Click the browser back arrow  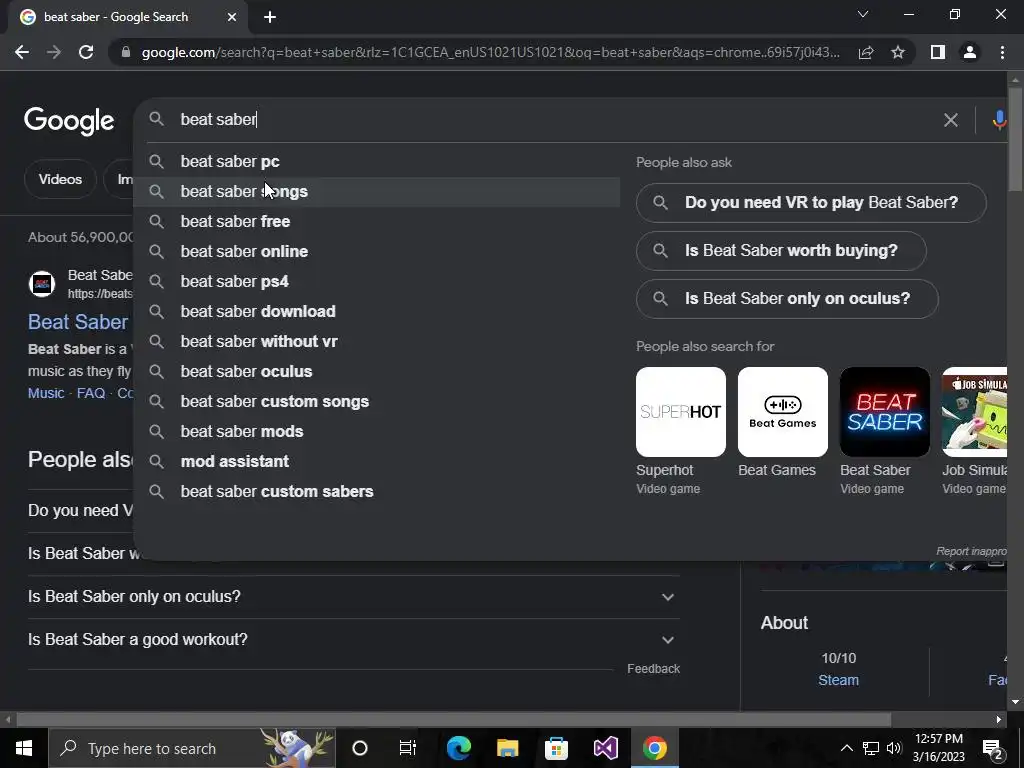click(x=22, y=52)
